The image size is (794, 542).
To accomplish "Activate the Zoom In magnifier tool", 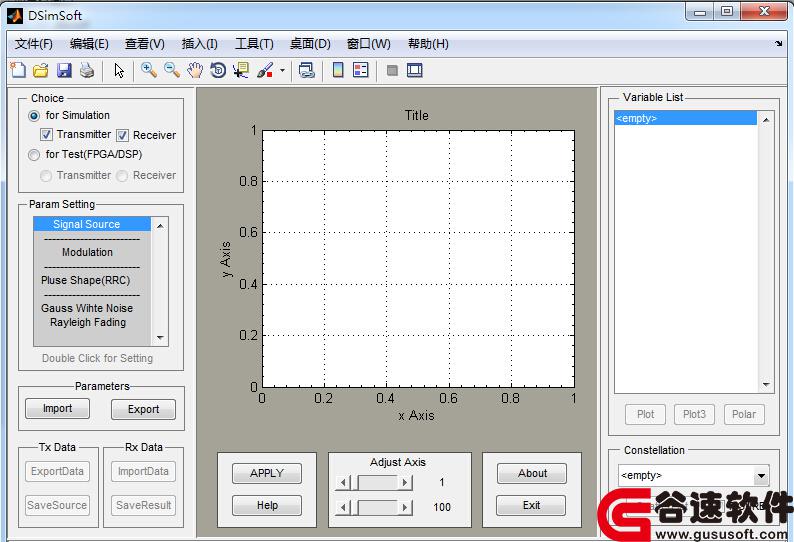I will 148,70.
